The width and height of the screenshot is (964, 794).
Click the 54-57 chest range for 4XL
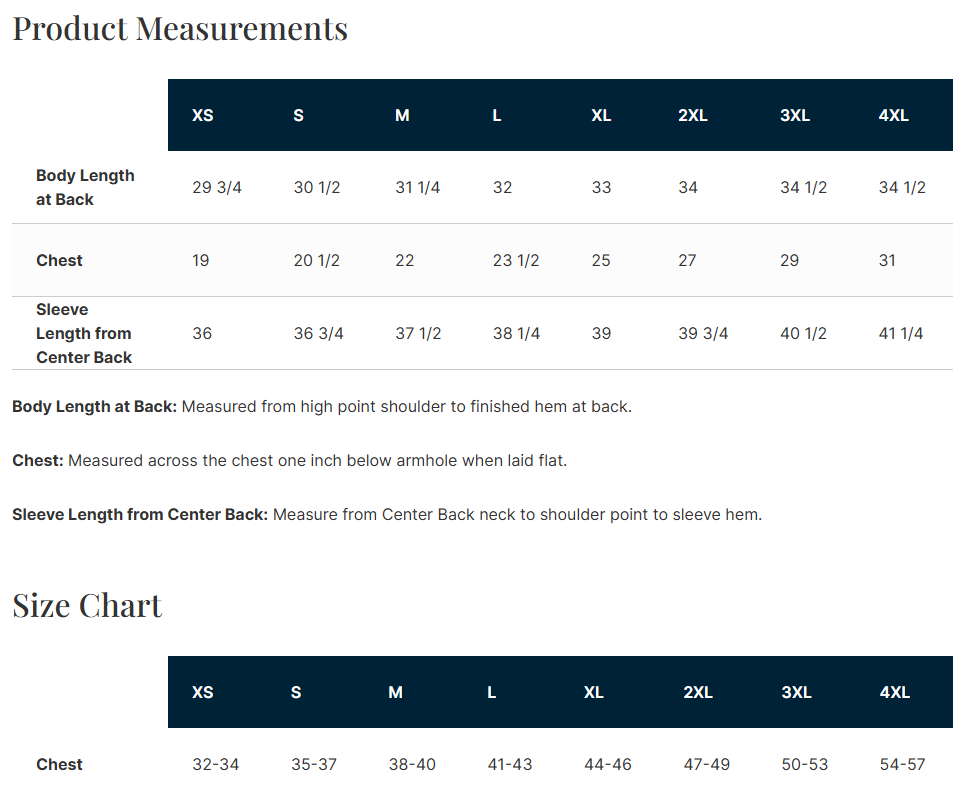[902, 764]
